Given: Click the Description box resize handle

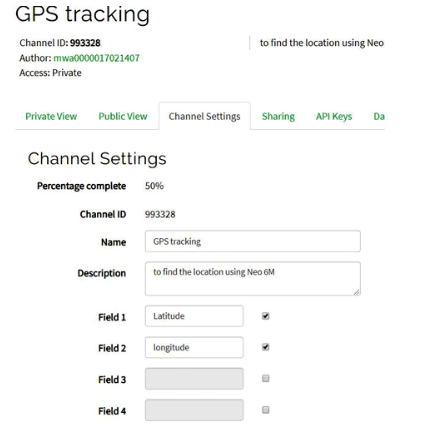Looking at the screenshot, I should coord(357,292).
